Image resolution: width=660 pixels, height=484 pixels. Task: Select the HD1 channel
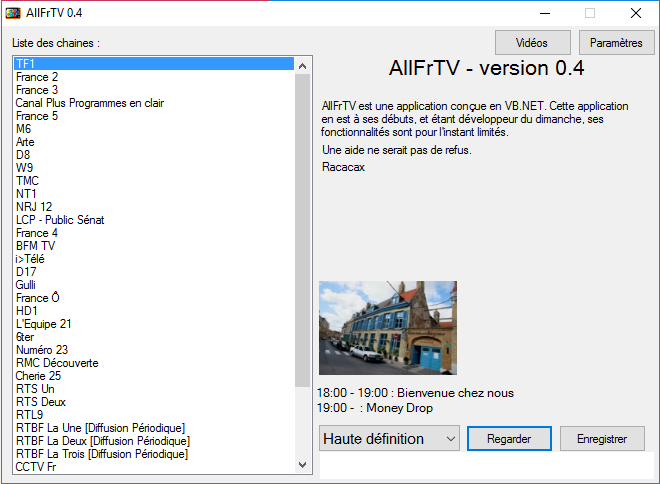pos(154,311)
